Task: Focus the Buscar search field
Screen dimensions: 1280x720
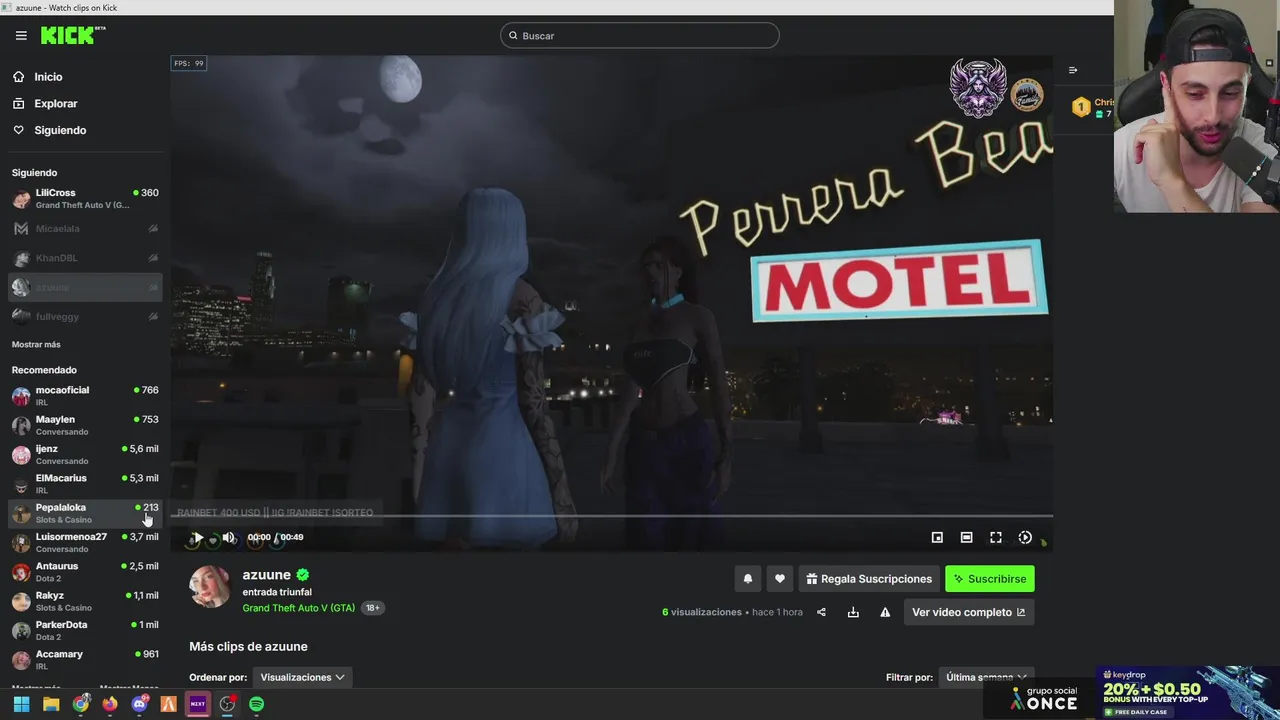Action: coord(640,36)
